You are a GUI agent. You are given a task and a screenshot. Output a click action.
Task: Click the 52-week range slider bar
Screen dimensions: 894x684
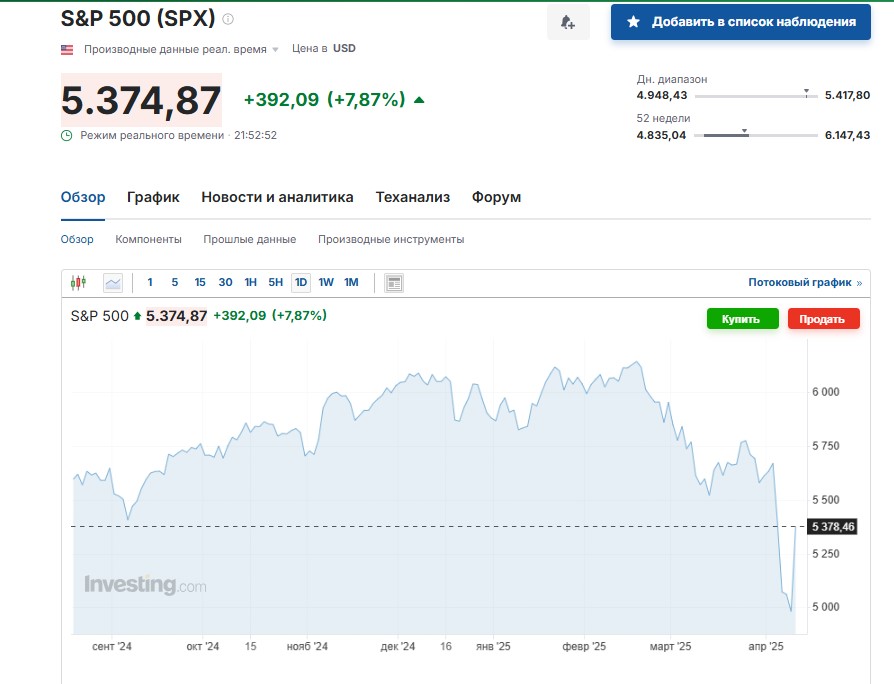[755, 135]
